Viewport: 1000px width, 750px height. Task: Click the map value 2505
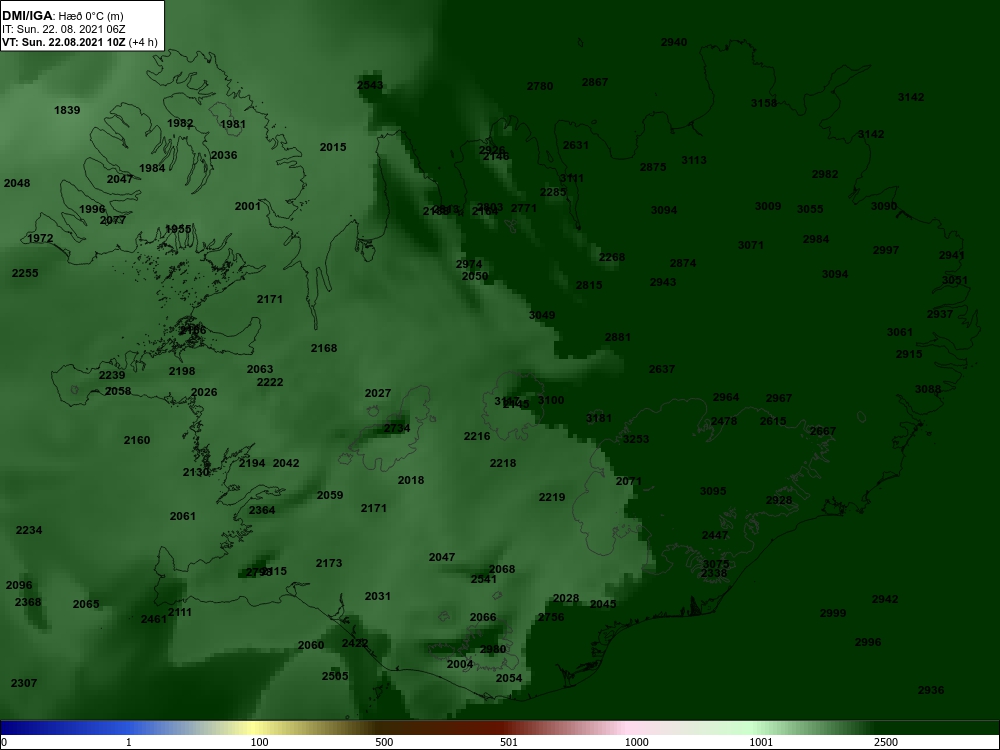click(x=335, y=676)
